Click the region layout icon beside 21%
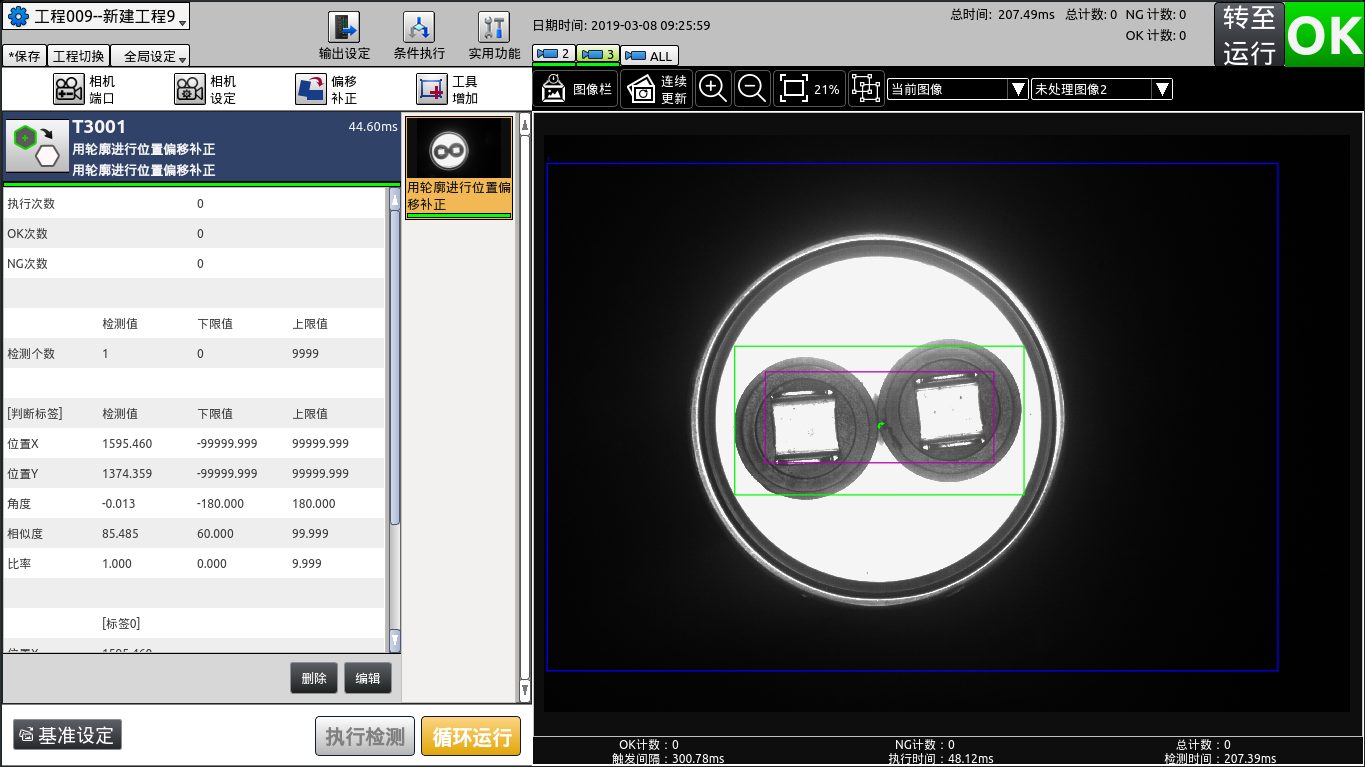This screenshot has width=1365, height=767. click(866, 89)
